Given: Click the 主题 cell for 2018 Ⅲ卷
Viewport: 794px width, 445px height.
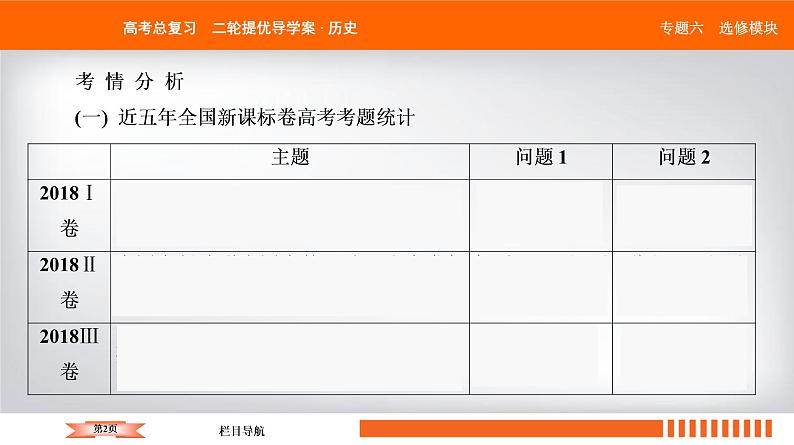Looking at the screenshot, I should pyautogui.click(x=290, y=357).
